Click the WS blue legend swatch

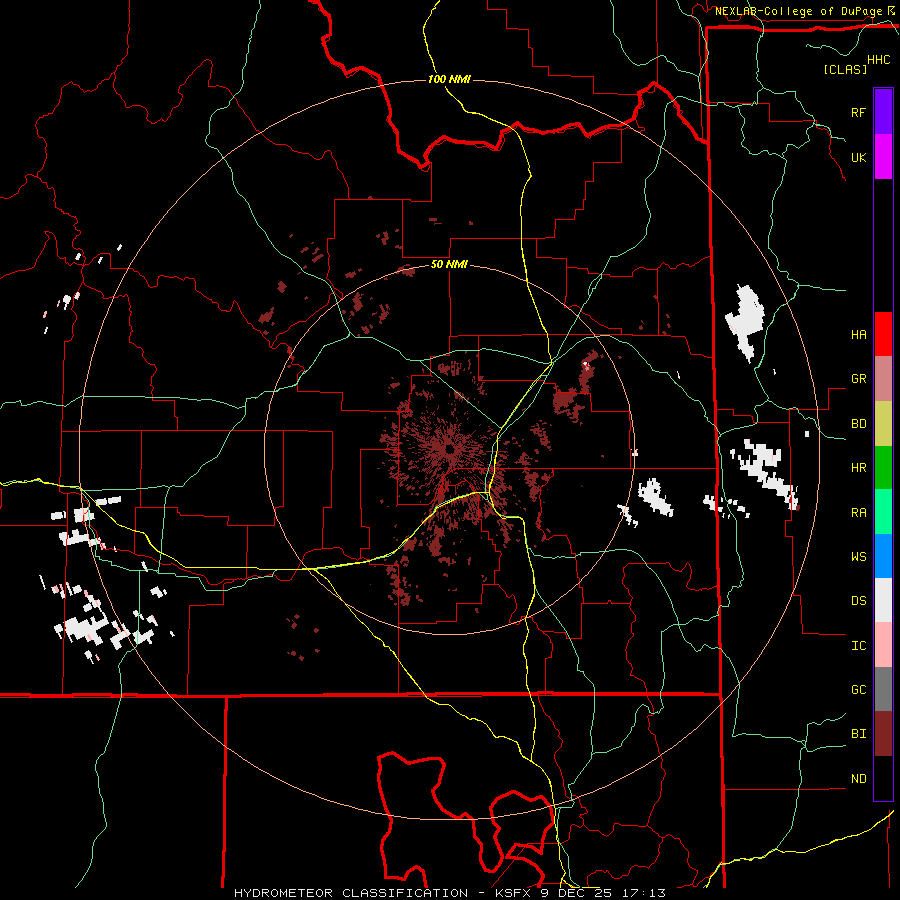click(x=883, y=556)
